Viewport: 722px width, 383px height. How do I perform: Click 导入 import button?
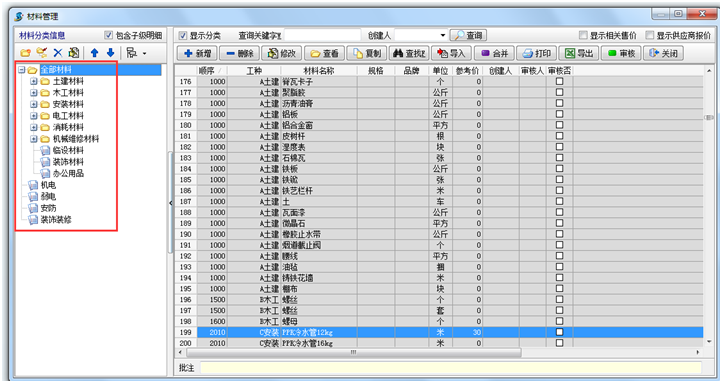click(451, 53)
